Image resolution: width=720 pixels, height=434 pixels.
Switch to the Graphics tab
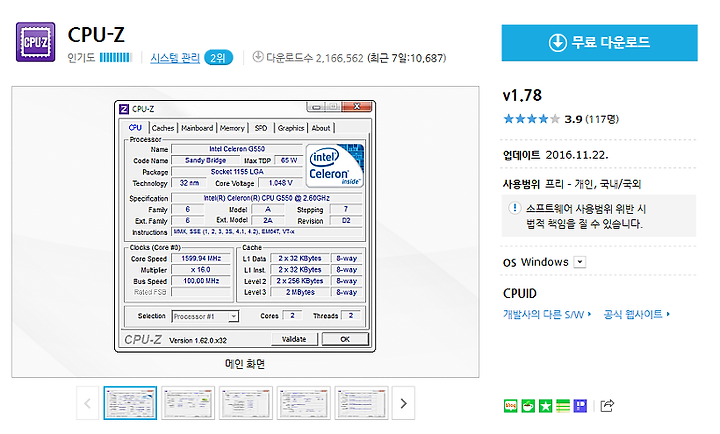point(291,128)
